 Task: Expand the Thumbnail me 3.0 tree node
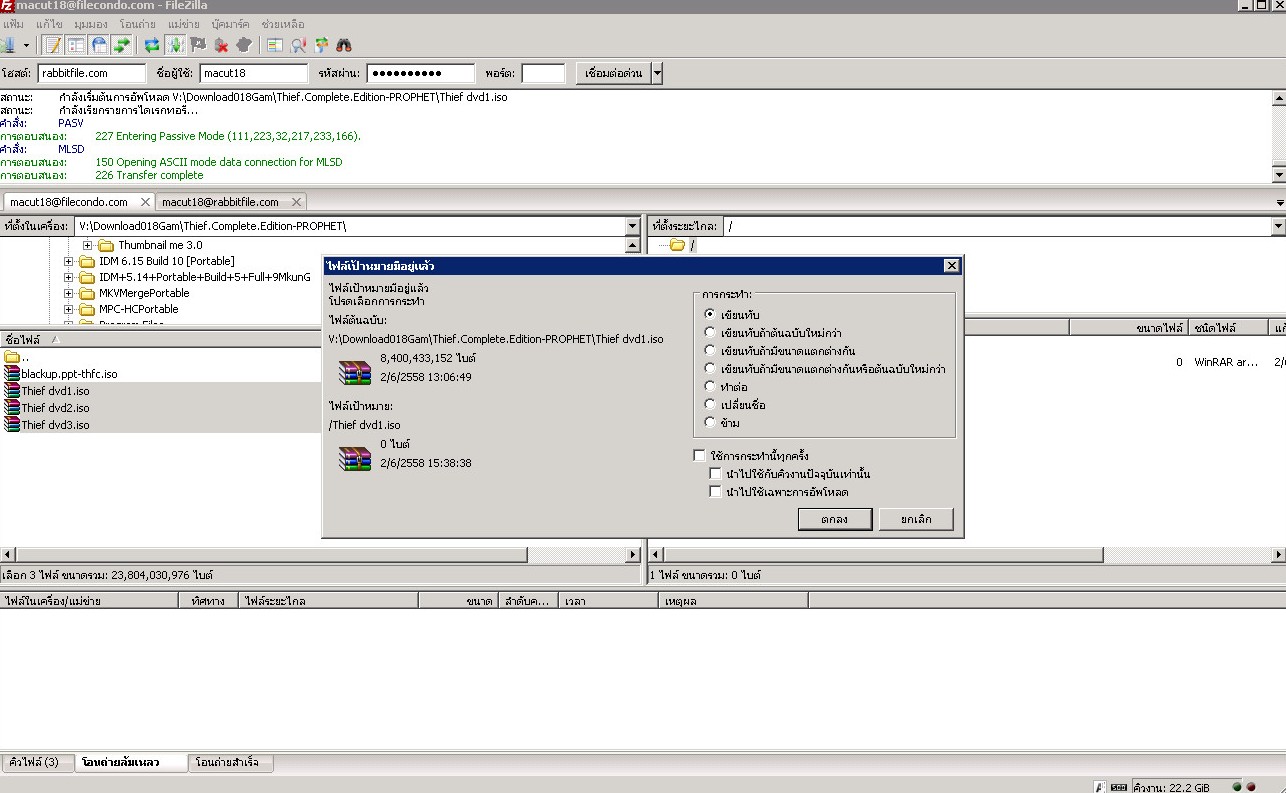(x=87, y=245)
